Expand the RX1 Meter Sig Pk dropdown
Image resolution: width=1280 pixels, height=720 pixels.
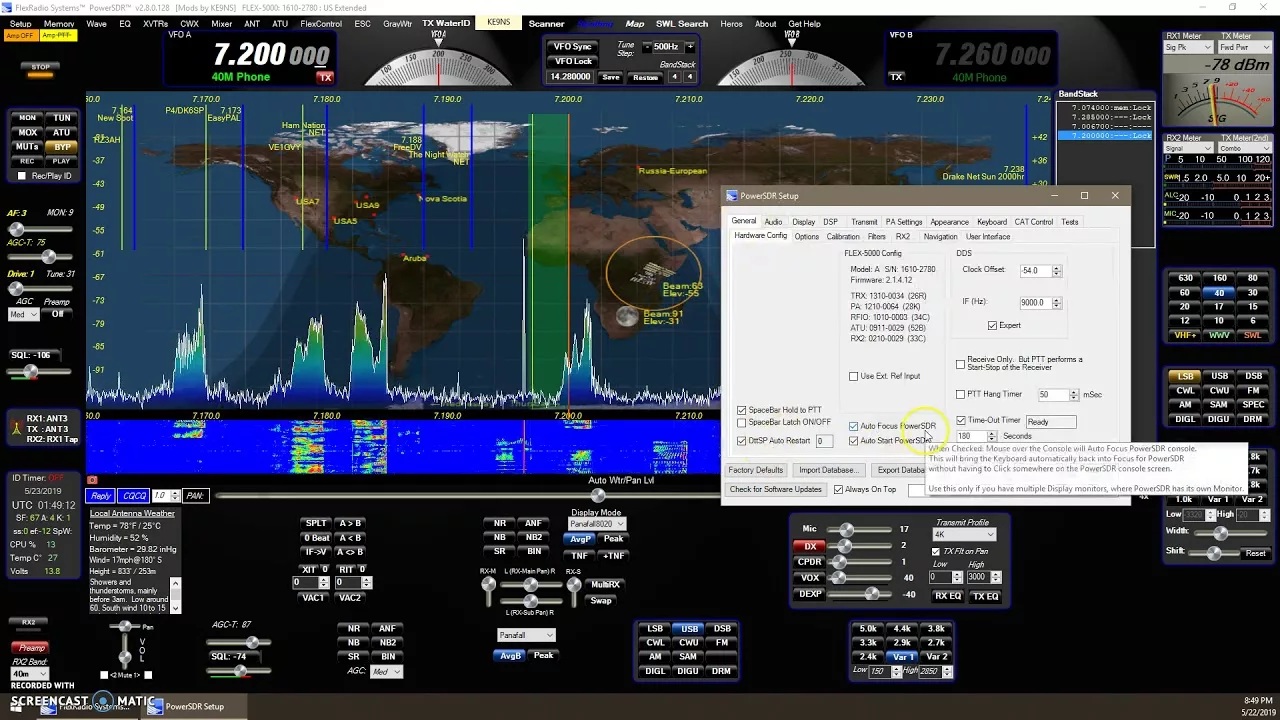point(1187,47)
